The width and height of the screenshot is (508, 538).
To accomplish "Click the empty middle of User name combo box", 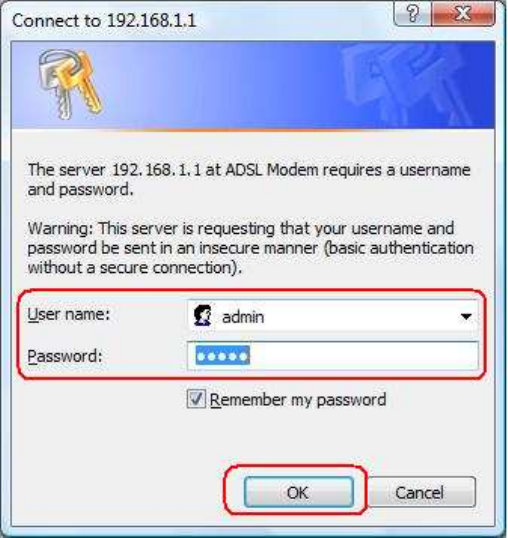I will tap(360, 316).
